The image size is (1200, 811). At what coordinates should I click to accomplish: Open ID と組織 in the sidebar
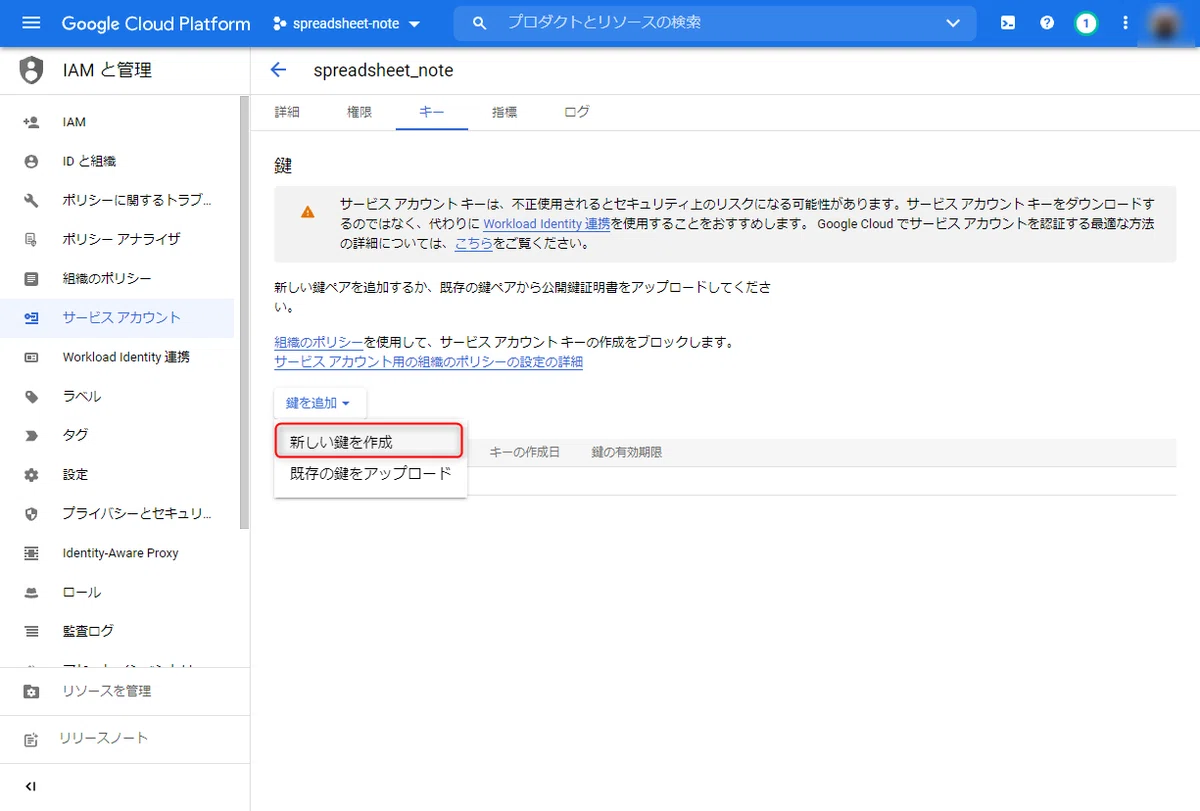pos(89,161)
